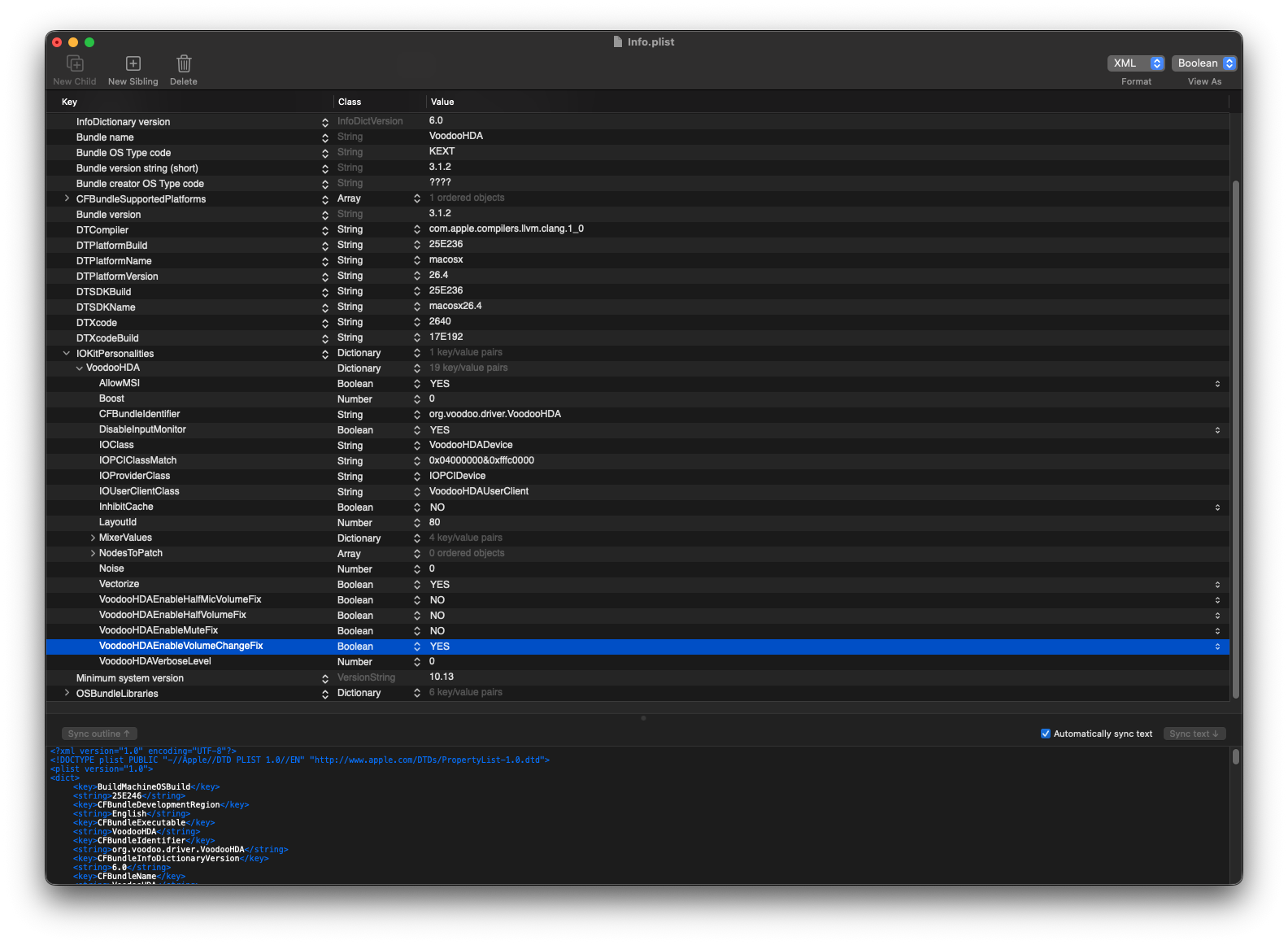Viewport: 1288px width, 945px height.
Task: Open the Boolean View As dropdown
Action: click(x=1204, y=63)
